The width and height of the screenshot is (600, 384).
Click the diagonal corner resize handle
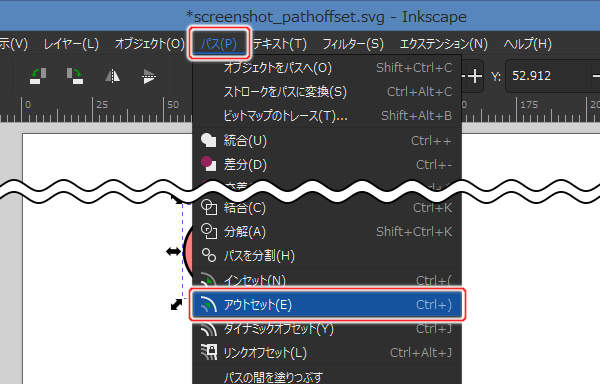(176, 305)
